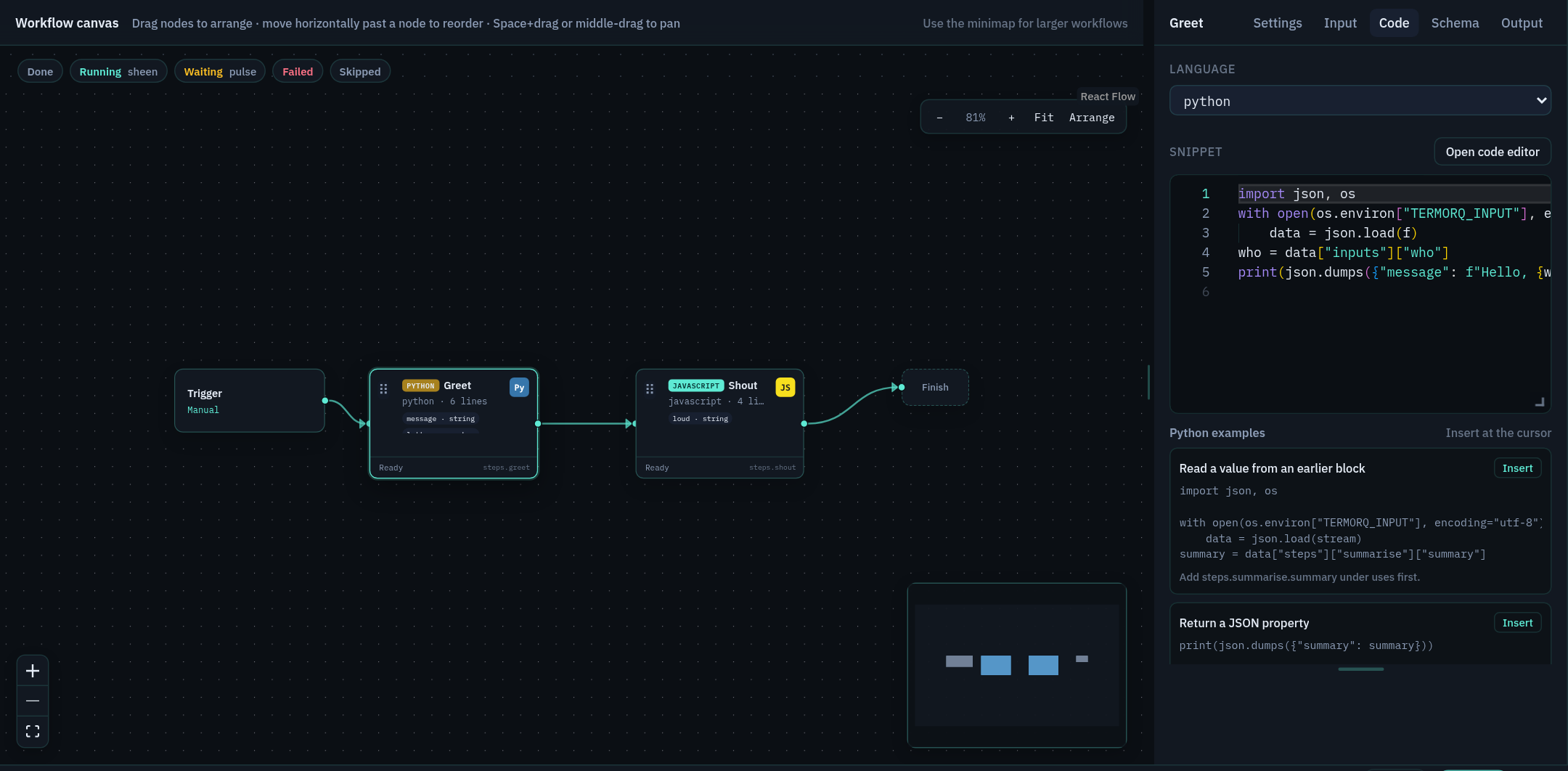Click the Greet node output connector
This screenshot has height=771, width=1568.
click(x=538, y=424)
